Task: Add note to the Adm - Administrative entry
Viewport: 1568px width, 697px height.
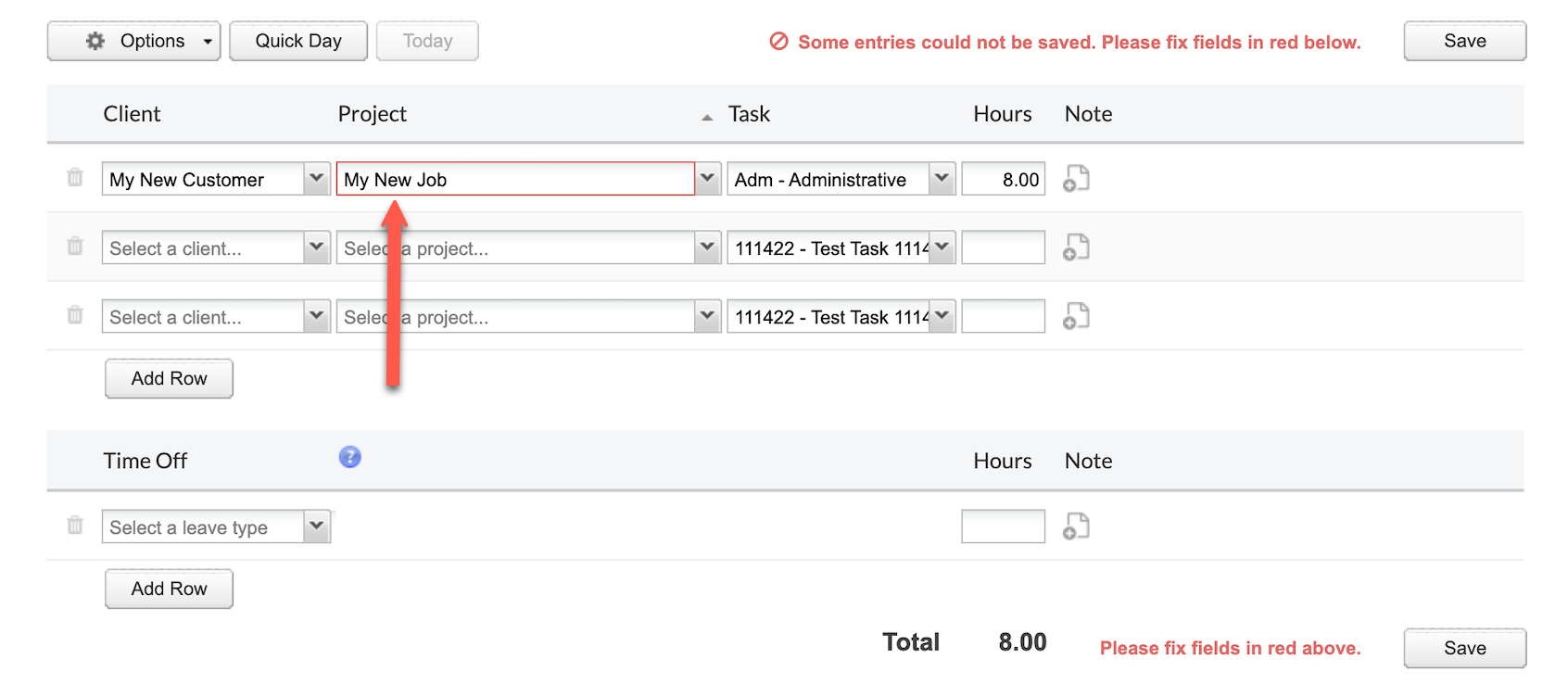Action: (1076, 178)
